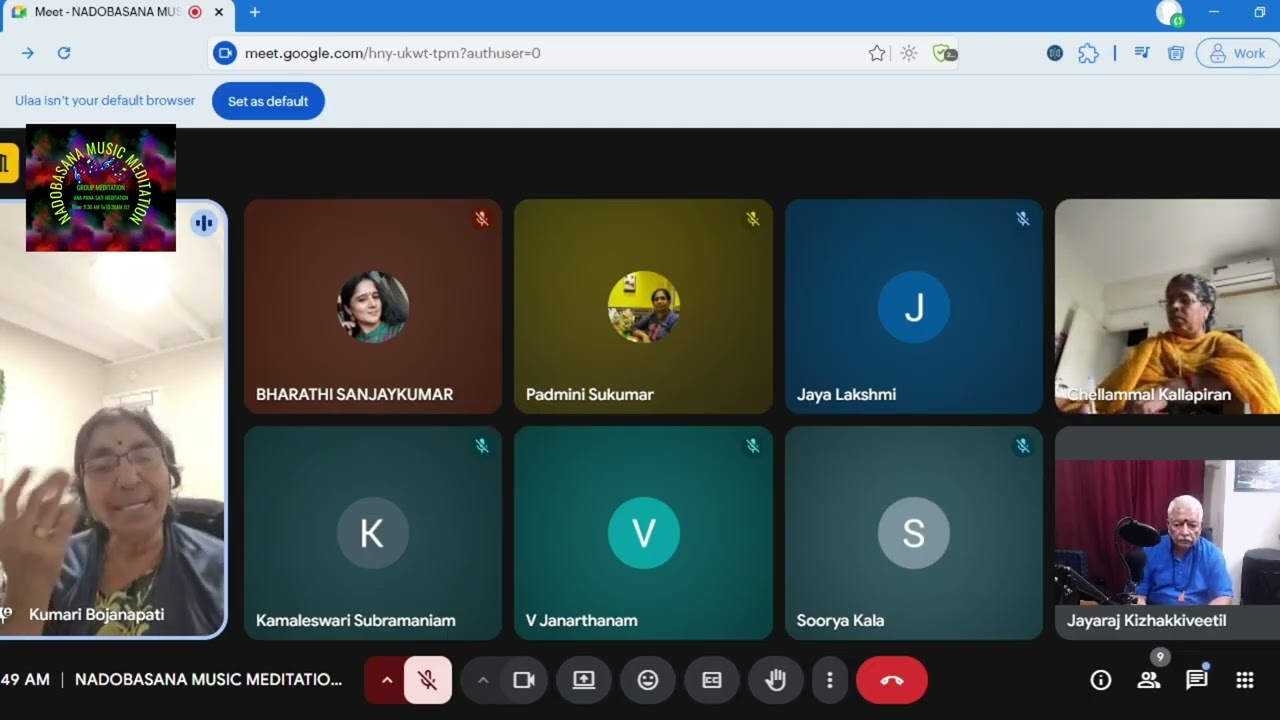Click muted mic icon on V Janarthanam tile
This screenshot has width=1280, height=720.
[752, 446]
